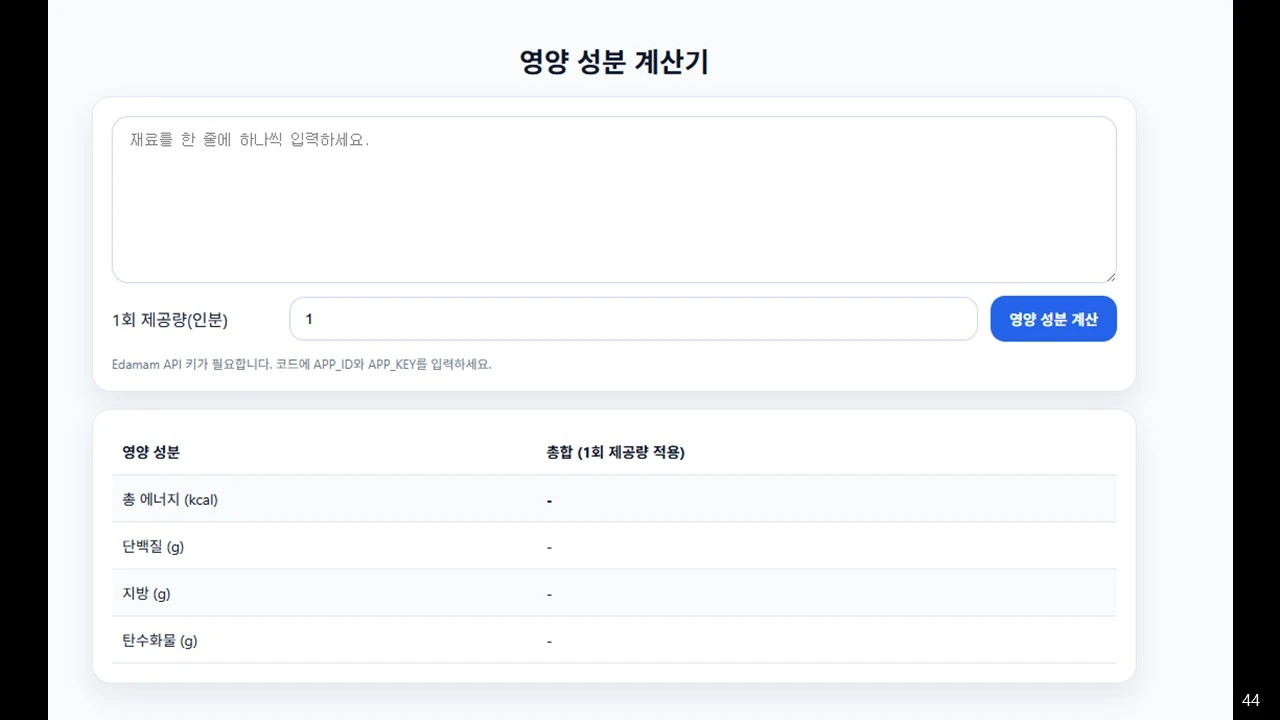The image size is (1280, 720).
Task: Click the page number 44
Action: tap(1250, 700)
